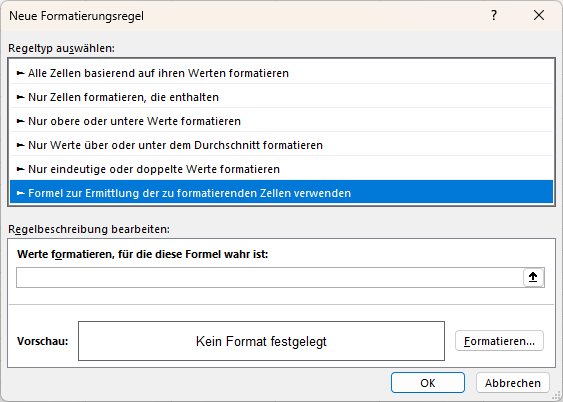Viewport: 563px width, 402px height.
Task: Click the 'Regeltyp auswählen:' label
Action: click(x=61, y=48)
